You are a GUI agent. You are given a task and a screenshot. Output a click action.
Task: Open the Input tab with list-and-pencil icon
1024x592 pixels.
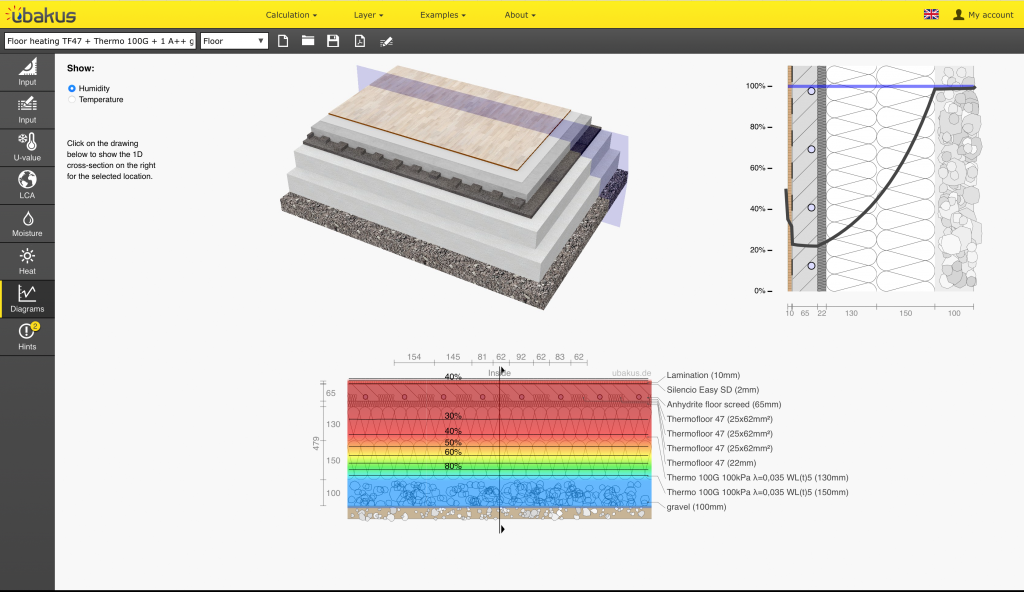pyautogui.click(x=27, y=109)
